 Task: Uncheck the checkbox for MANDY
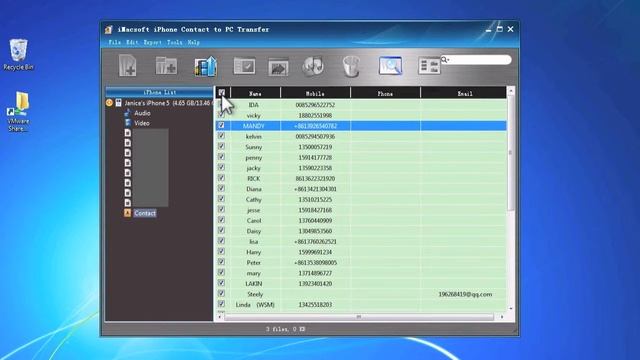[221, 125]
